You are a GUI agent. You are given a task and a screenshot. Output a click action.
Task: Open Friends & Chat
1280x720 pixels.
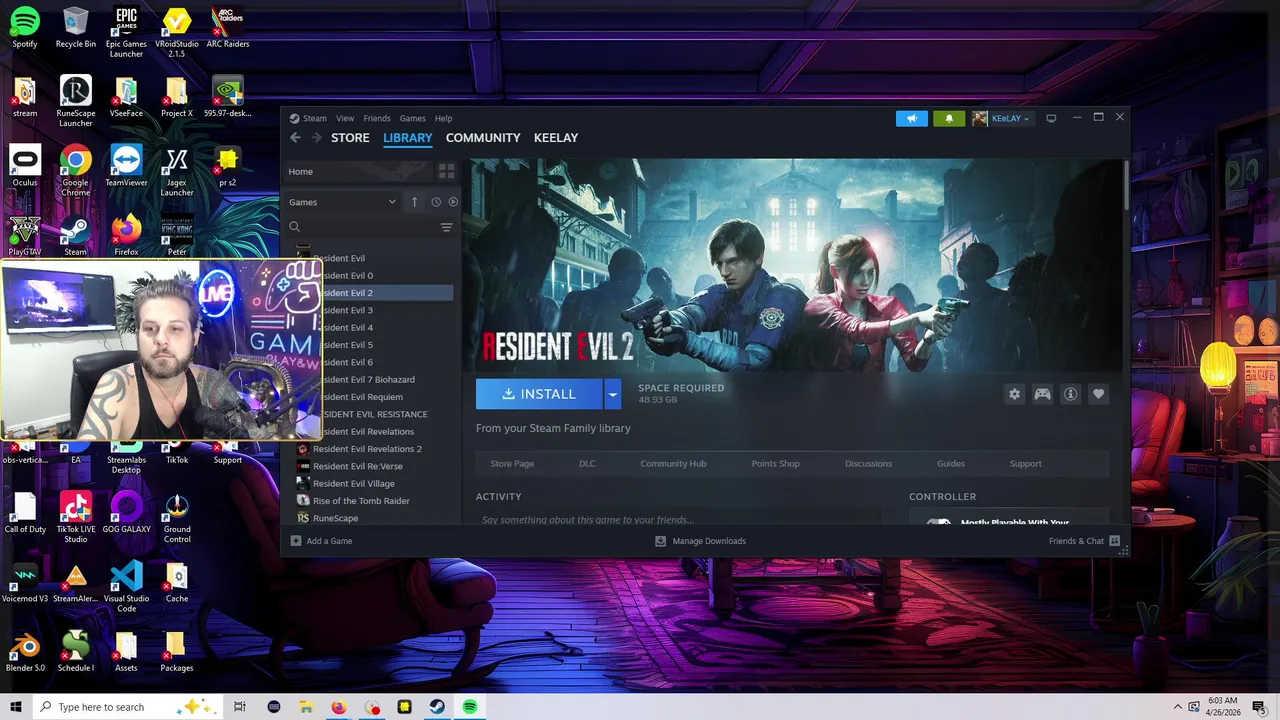[1084, 541]
